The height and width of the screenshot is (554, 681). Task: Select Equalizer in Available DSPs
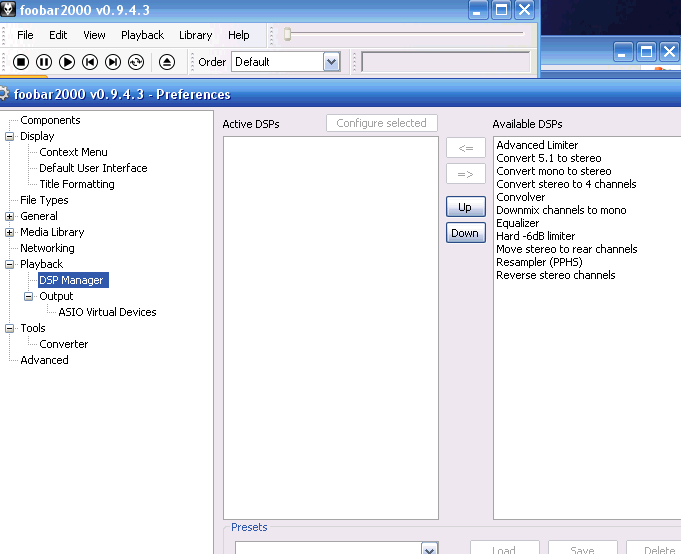tap(517, 223)
